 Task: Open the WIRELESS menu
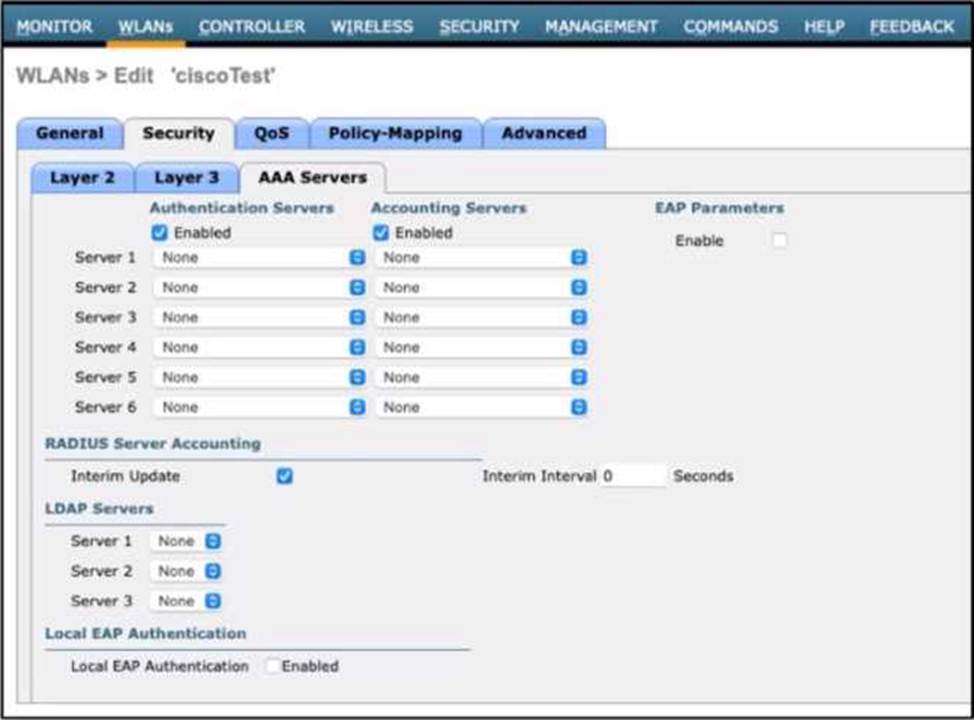point(372,27)
